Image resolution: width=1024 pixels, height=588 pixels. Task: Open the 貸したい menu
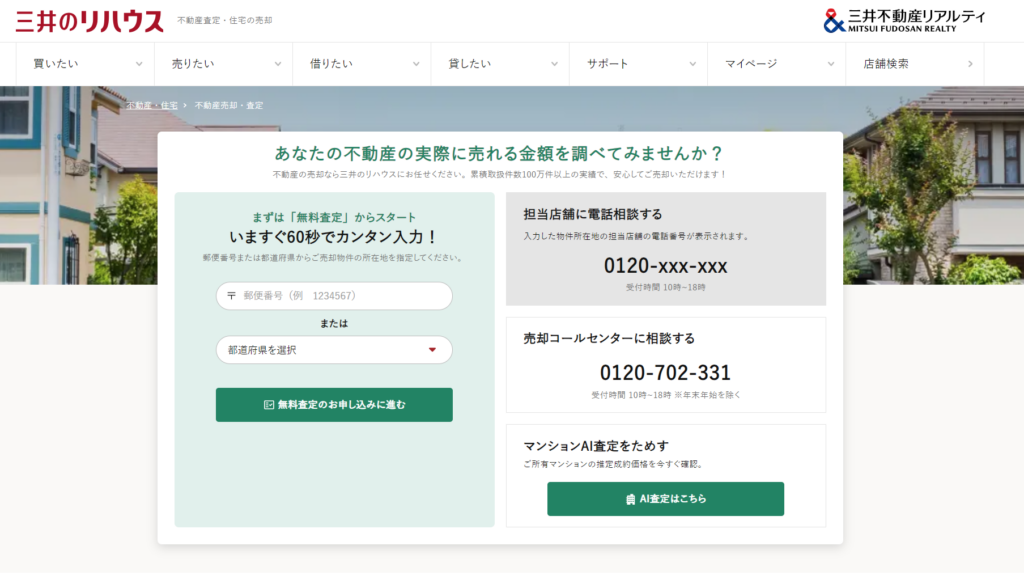click(x=500, y=64)
